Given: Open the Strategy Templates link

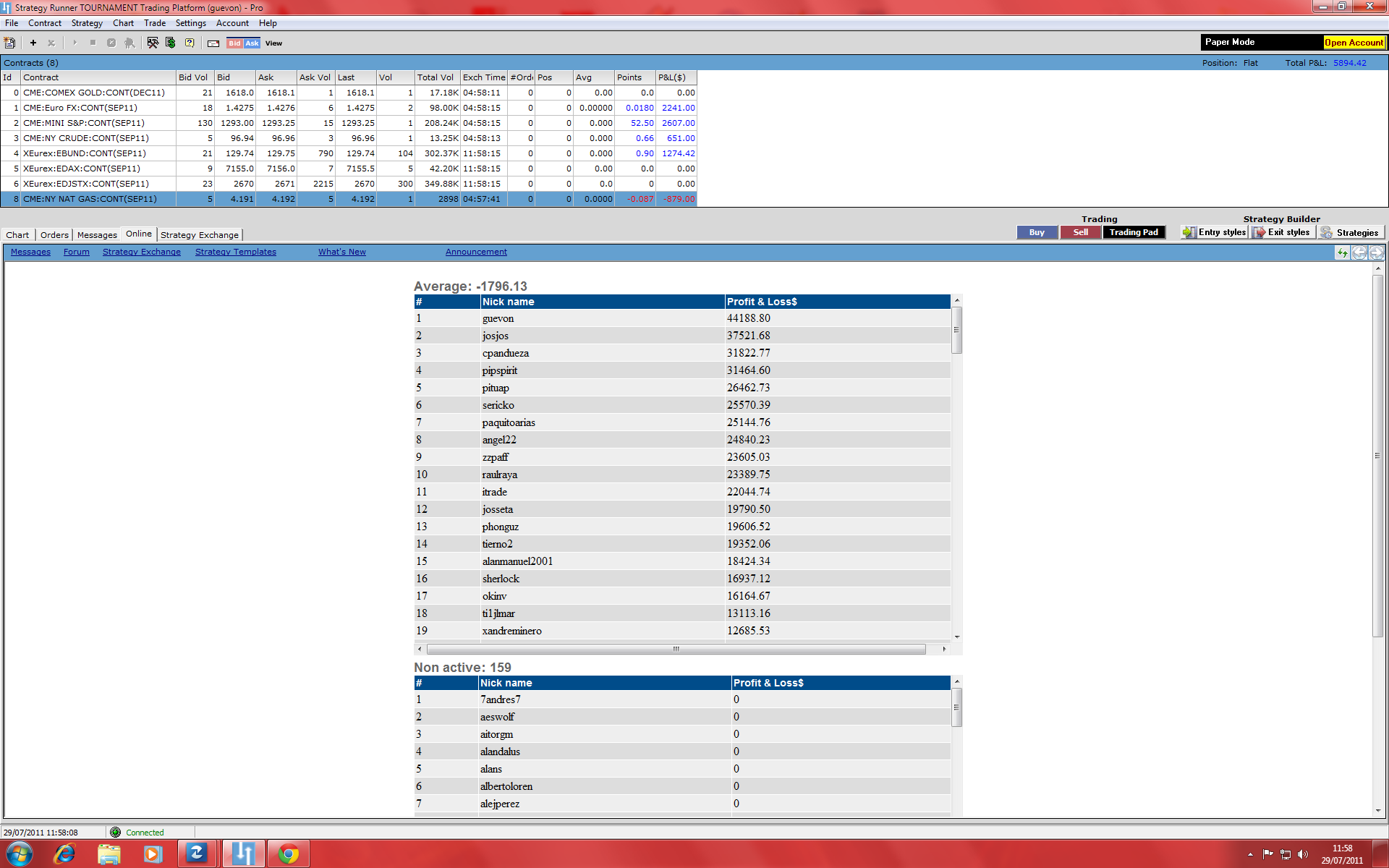Looking at the screenshot, I should point(235,252).
